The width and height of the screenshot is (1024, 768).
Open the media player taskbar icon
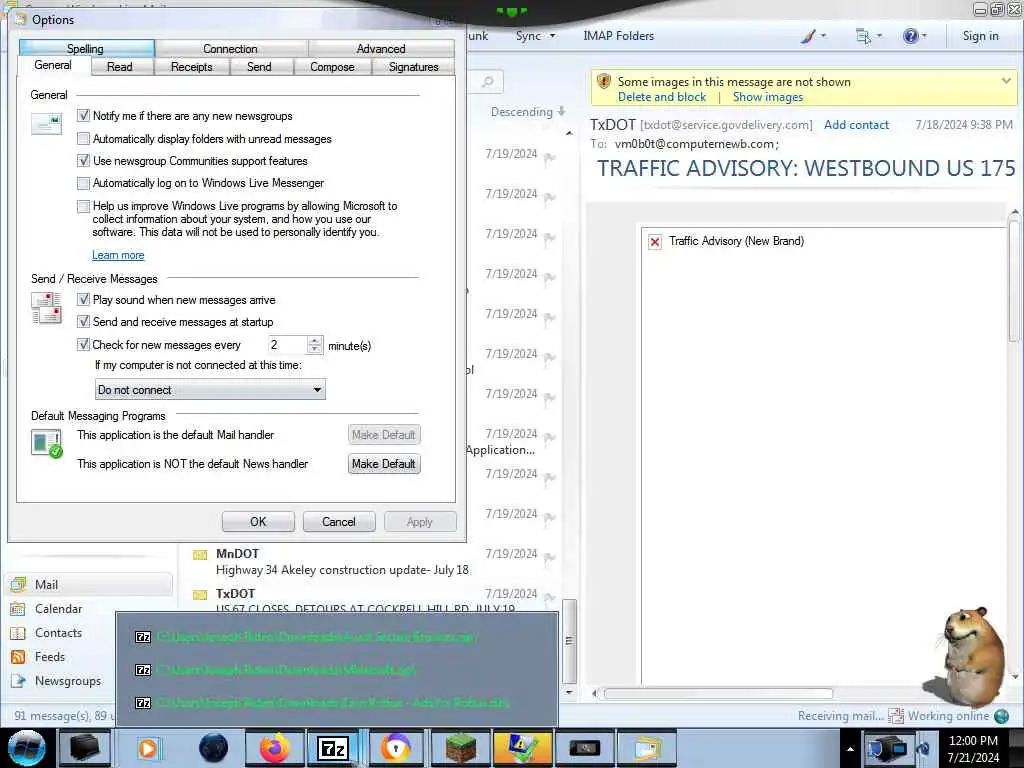148,748
